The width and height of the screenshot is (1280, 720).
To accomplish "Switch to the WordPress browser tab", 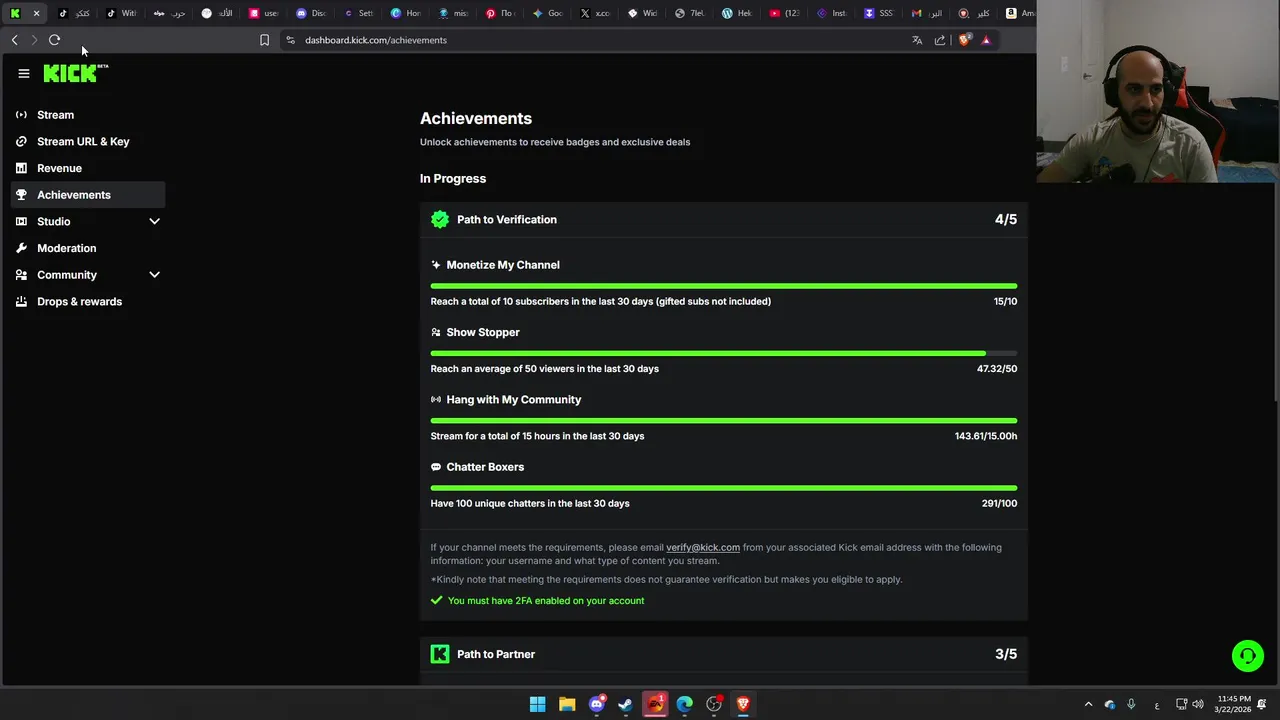I will 737,13.
